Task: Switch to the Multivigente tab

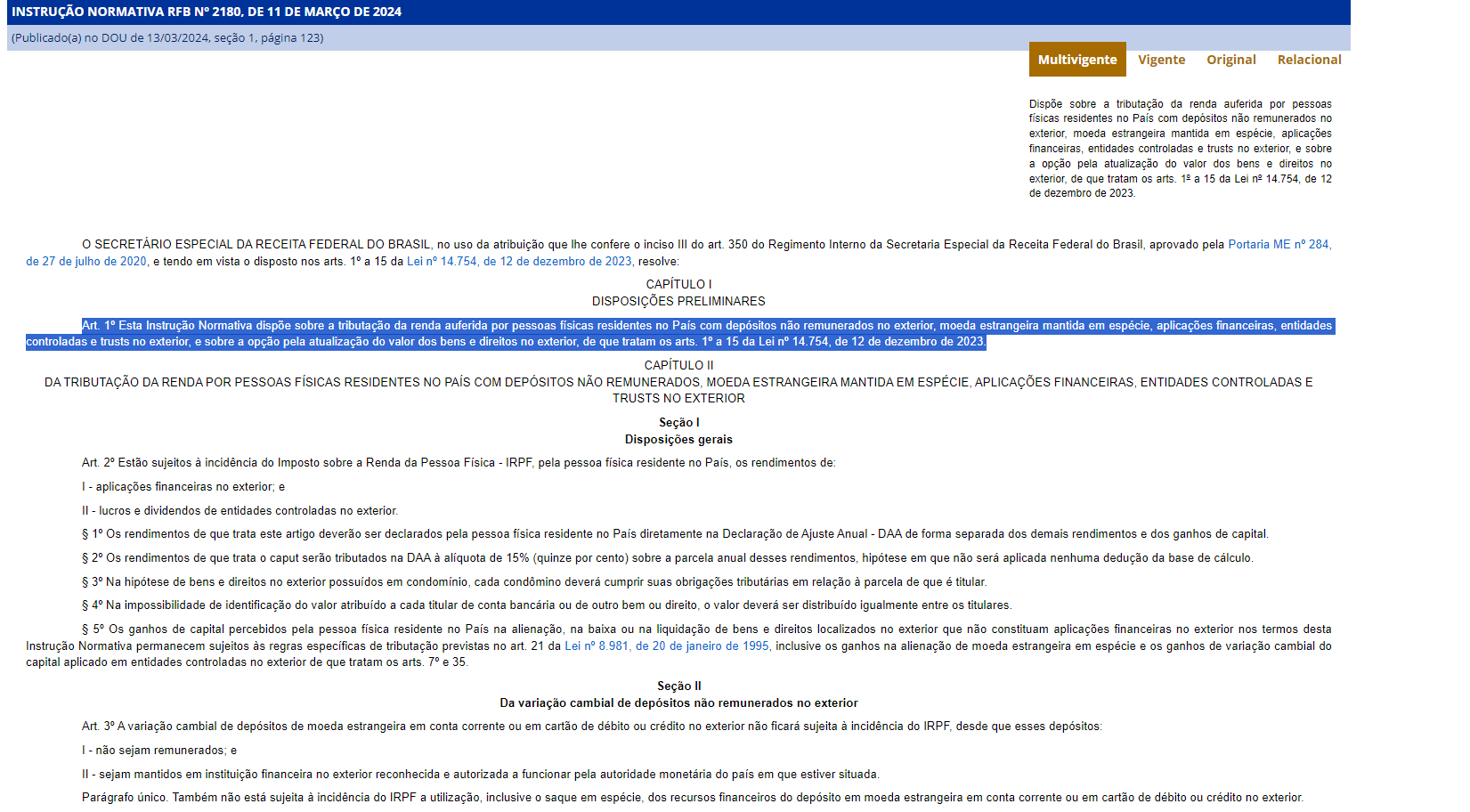Action: 1077,60
